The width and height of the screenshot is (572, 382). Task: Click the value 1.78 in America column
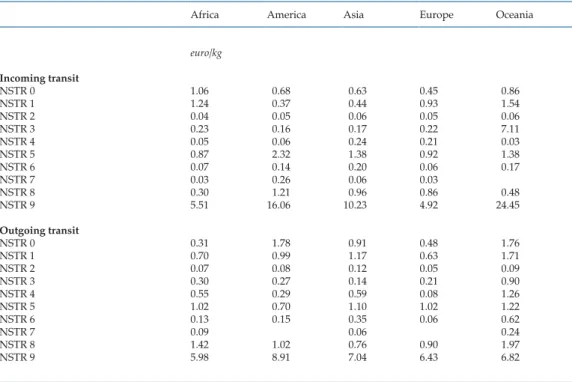[281, 243]
